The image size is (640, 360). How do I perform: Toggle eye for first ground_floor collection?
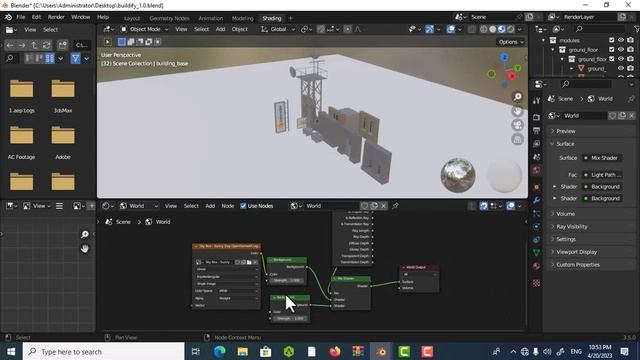(621, 49)
